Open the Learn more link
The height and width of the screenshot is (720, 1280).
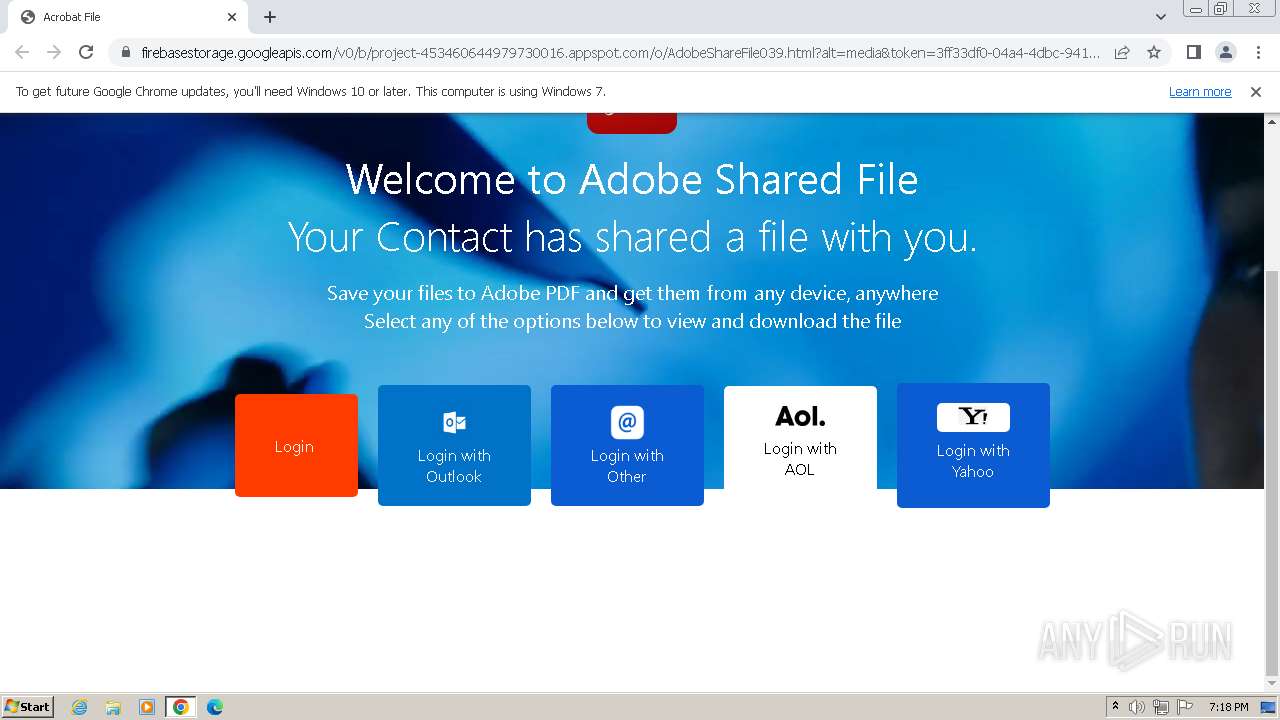coord(1200,92)
